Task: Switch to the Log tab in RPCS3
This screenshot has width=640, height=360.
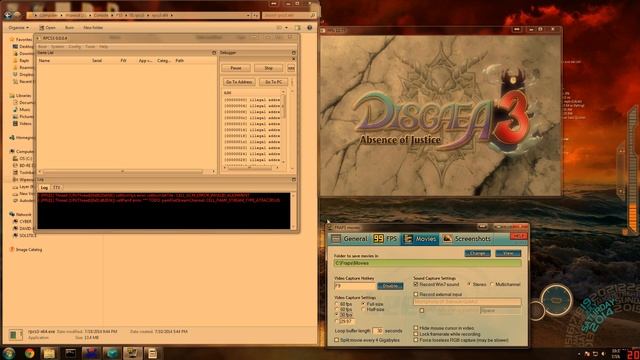Action: (44, 188)
